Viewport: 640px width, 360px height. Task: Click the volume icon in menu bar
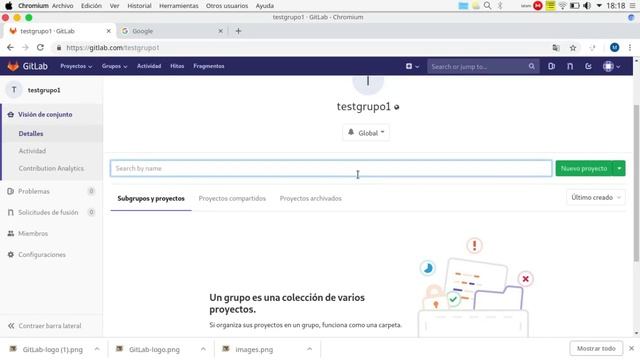[x=587, y=6]
